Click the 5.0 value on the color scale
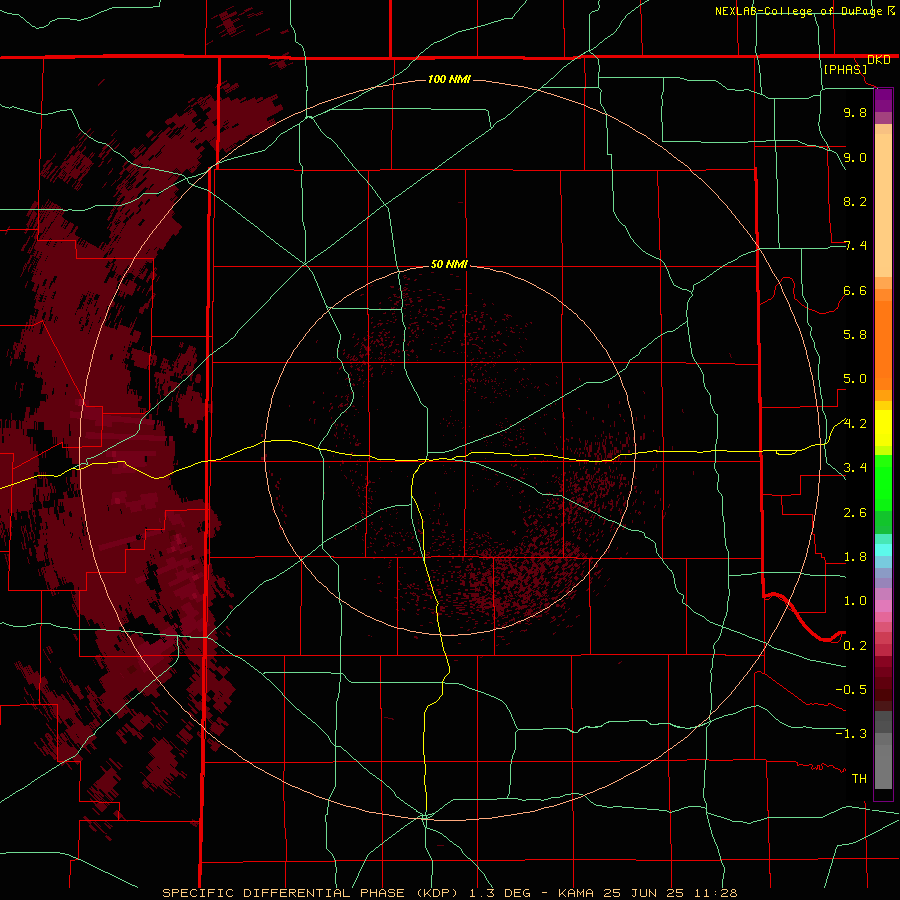 coord(855,379)
